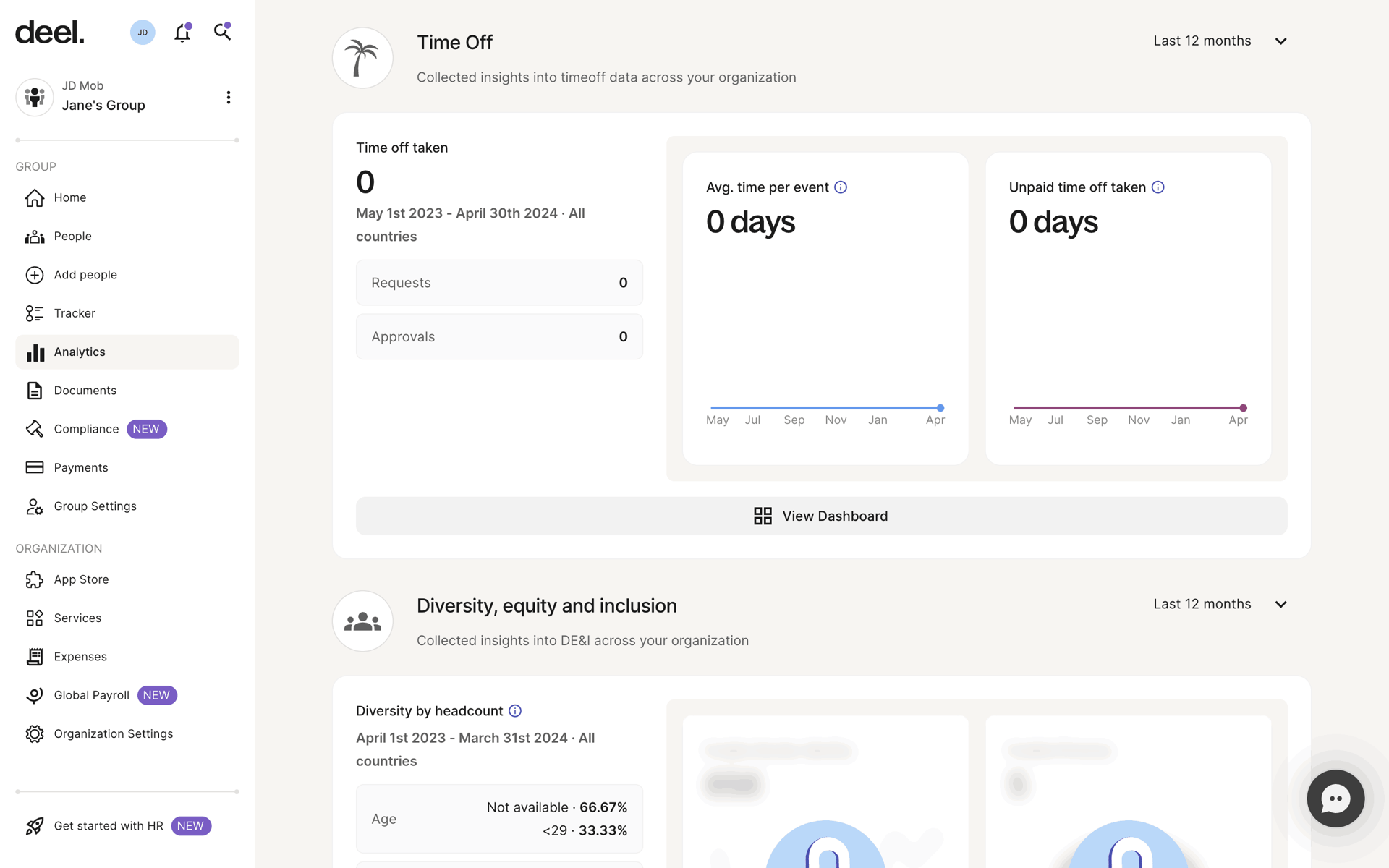The width and height of the screenshot is (1389, 868).
Task: Click Jane's Group avatar icon
Action: [35, 97]
